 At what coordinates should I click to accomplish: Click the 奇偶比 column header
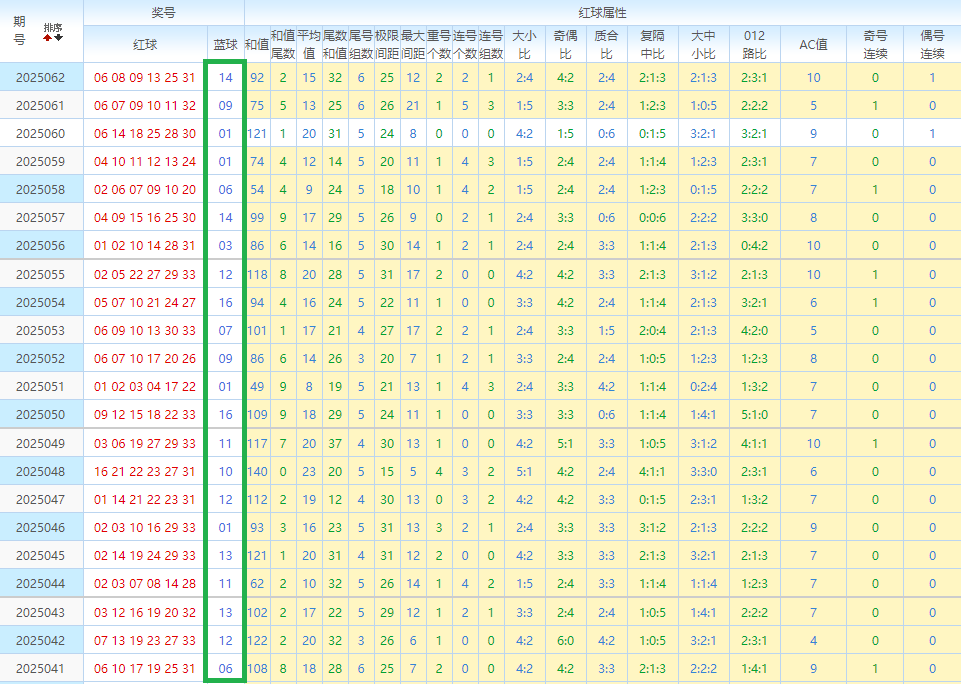coord(565,44)
